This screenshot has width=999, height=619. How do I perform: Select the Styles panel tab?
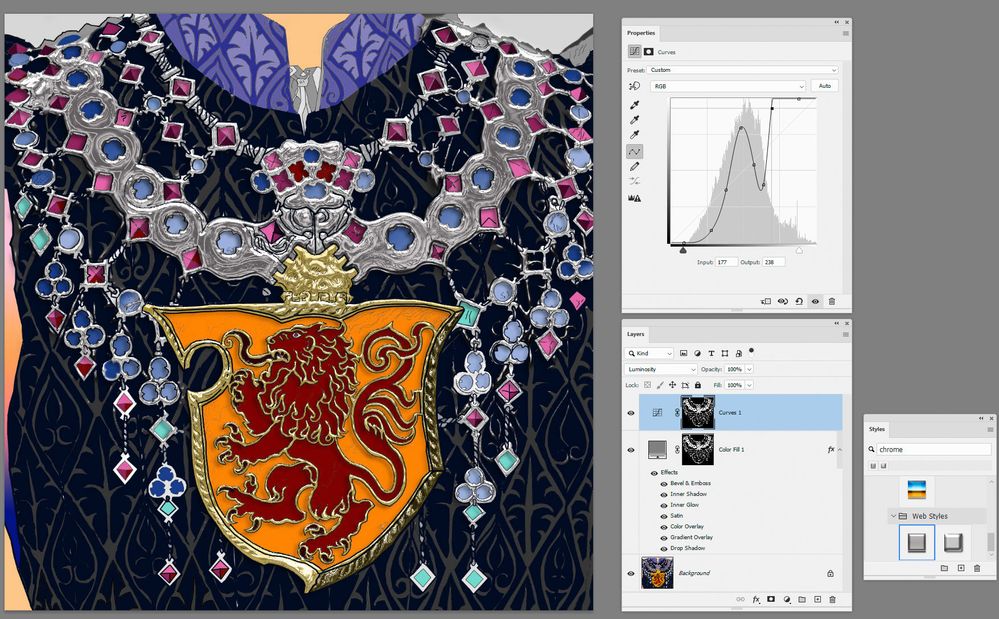[877, 429]
